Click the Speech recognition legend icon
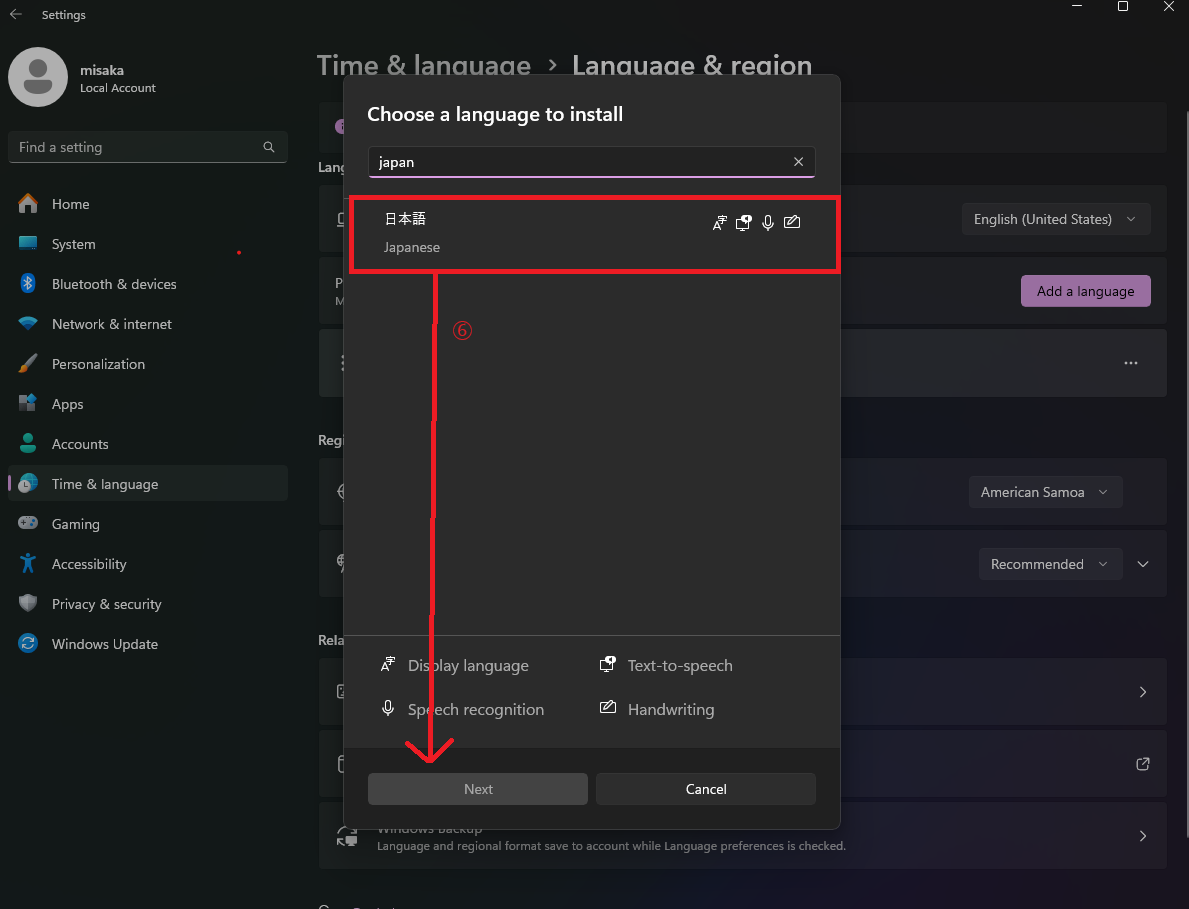 click(x=387, y=708)
